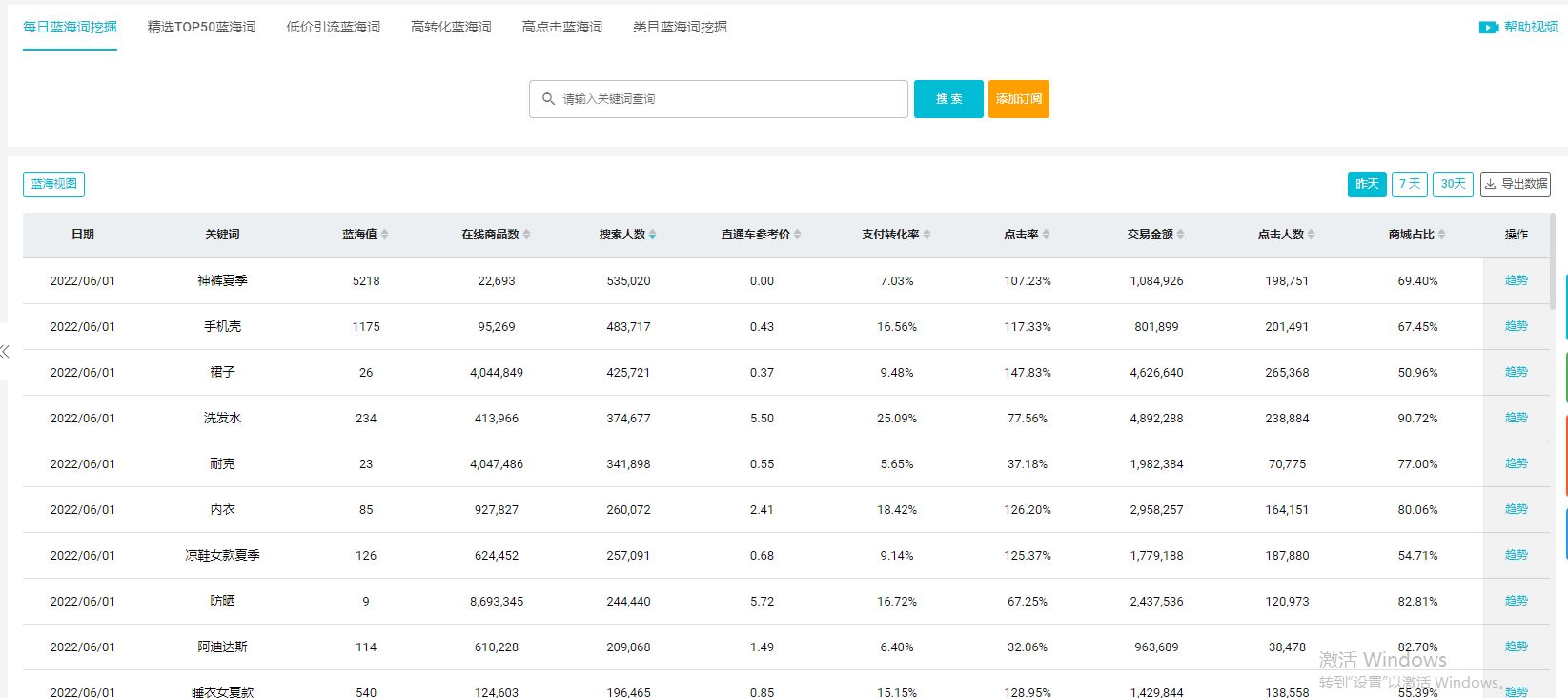Click 蓝海值 value 5218
Viewport: 1568px width, 698px height.
pos(366,281)
